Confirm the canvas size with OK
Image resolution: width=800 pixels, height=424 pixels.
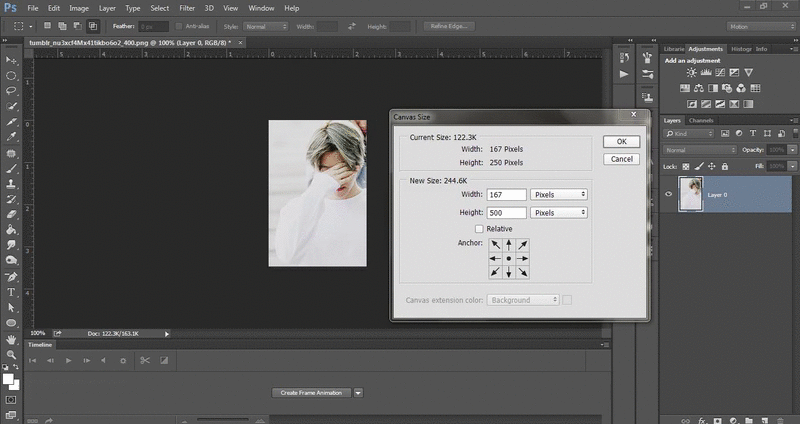pyautogui.click(x=621, y=142)
